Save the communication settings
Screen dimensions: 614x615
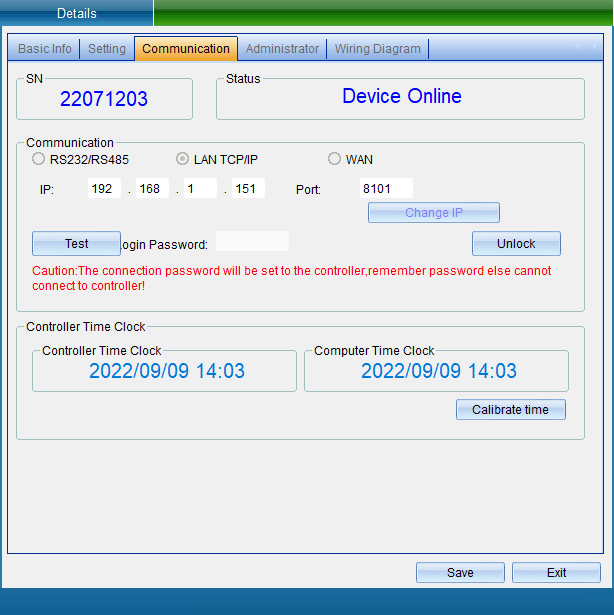click(x=460, y=573)
